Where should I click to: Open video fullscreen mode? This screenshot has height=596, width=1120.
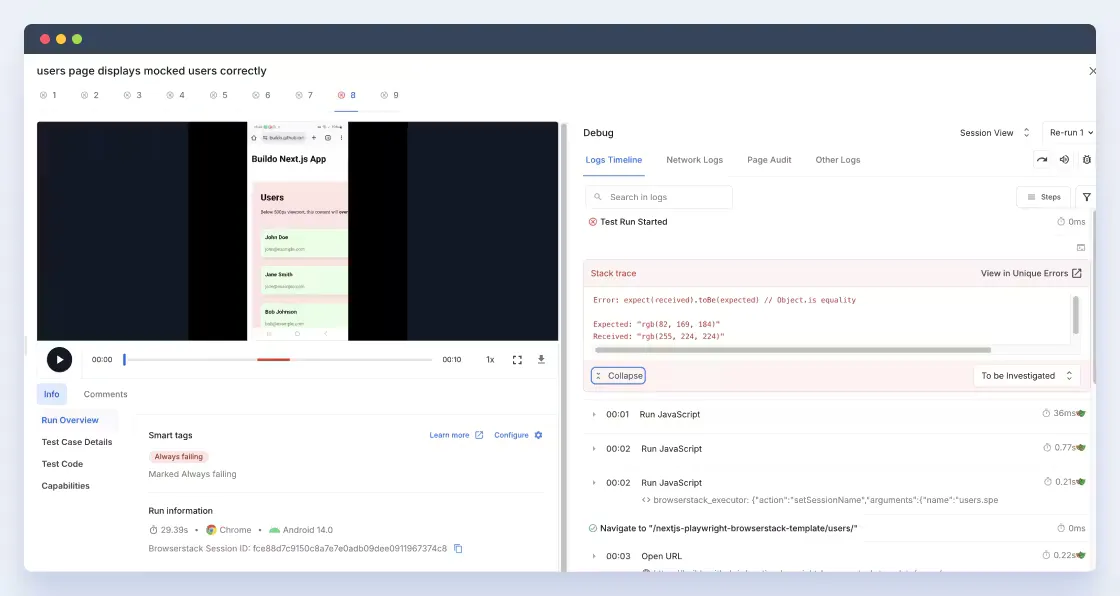(x=517, y=359)
